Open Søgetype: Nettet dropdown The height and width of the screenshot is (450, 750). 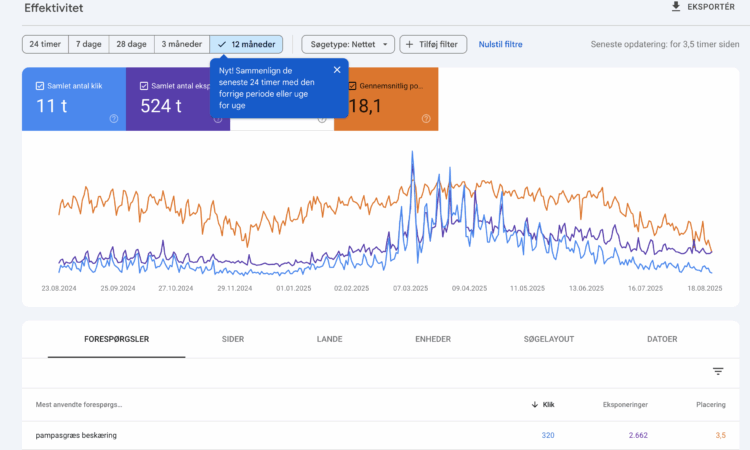[347, 44]
